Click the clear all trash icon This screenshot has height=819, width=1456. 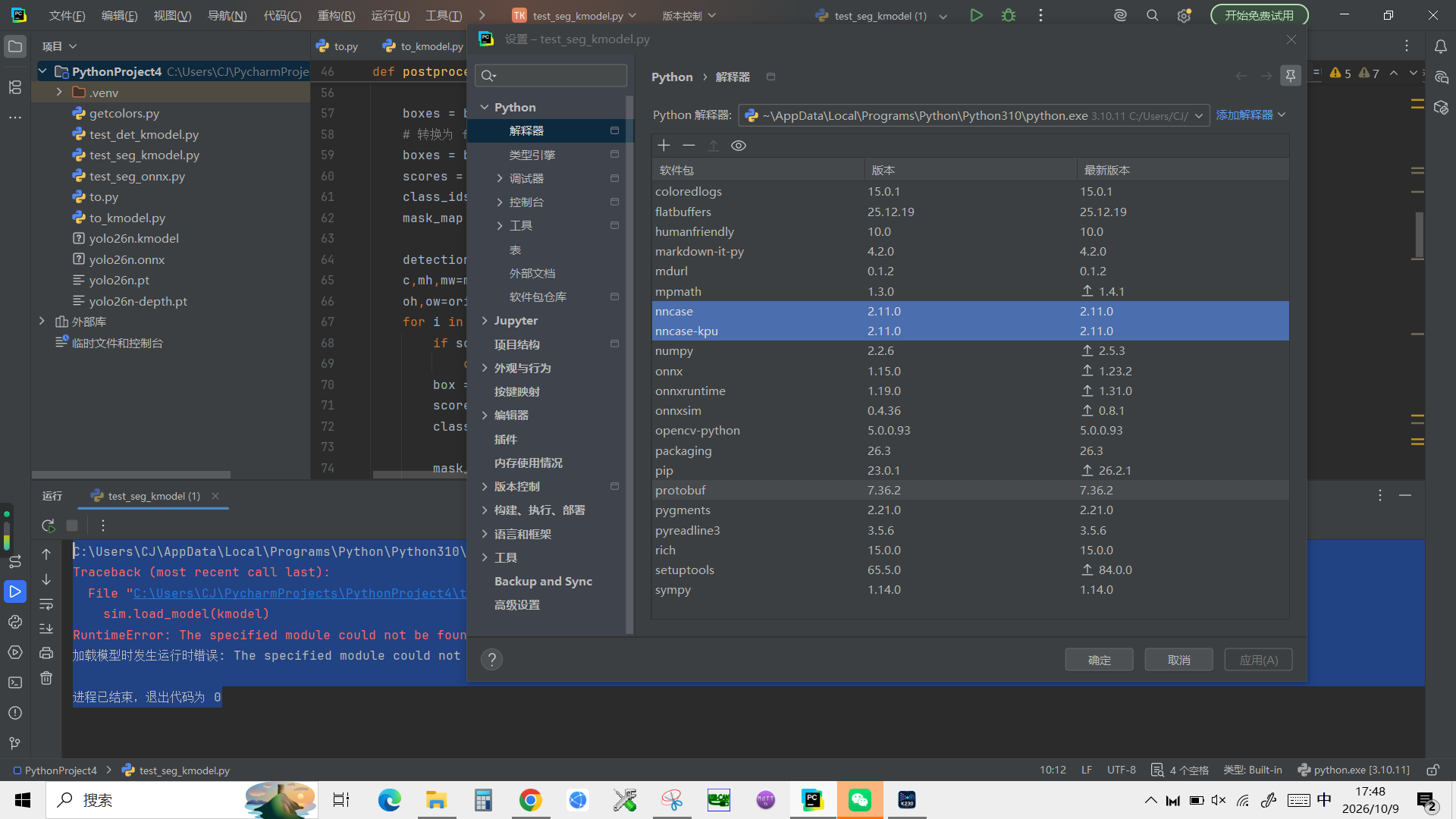click(46, 678)
